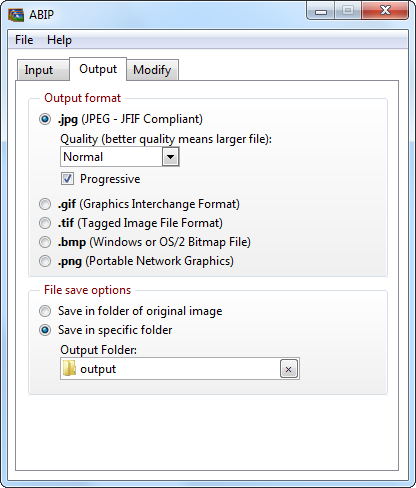416x488 pixels.
Task: Click the Normal quality combo box
Action: 120,157
